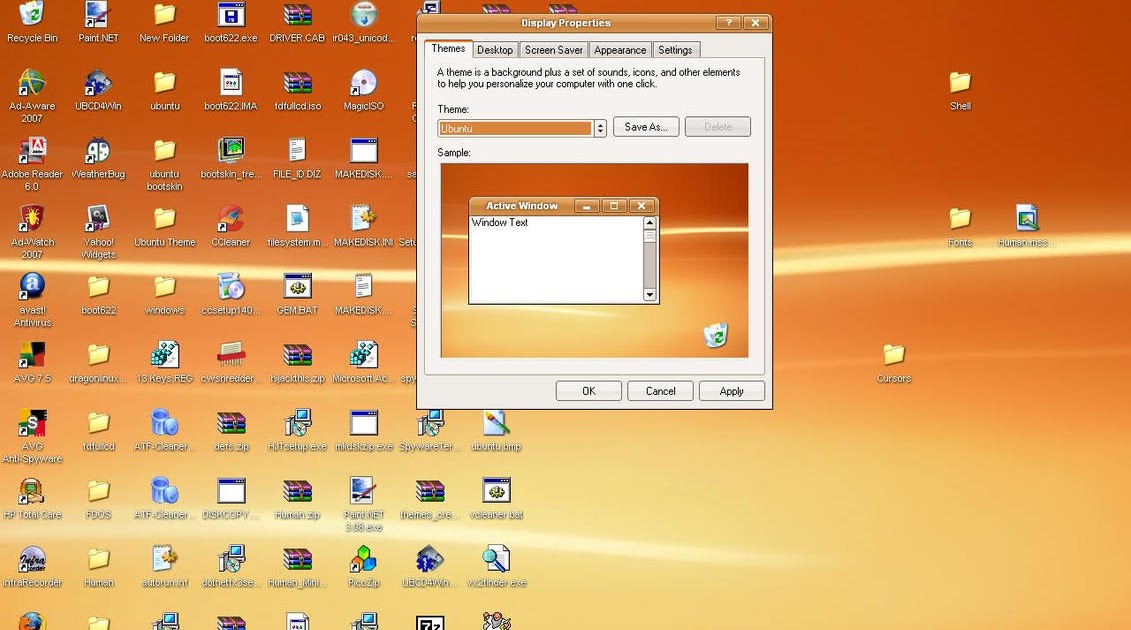Screen dimensions: 1131x630
Task: Select the Ad-Aware 2007 shortcut
Action: 32,82
